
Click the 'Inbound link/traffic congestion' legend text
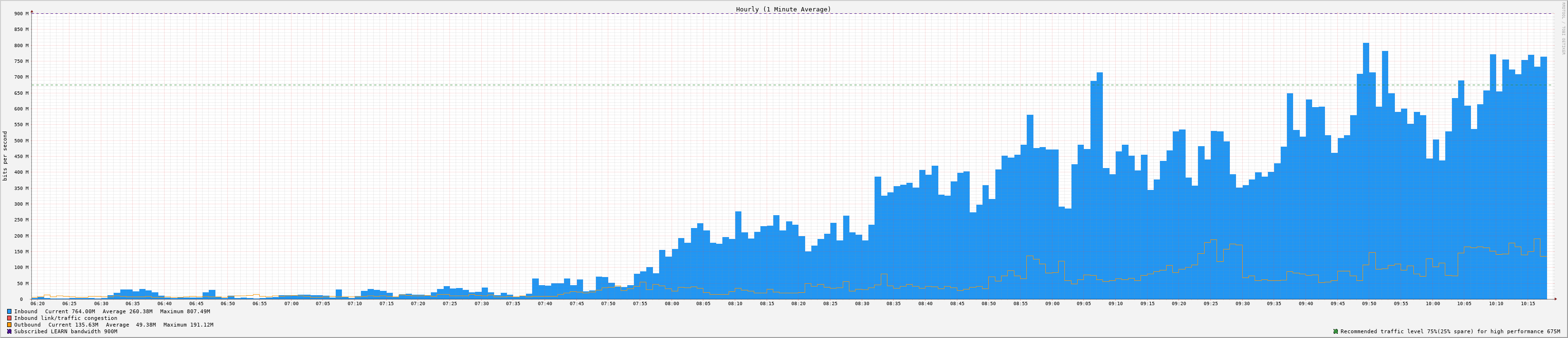[66, 318]
